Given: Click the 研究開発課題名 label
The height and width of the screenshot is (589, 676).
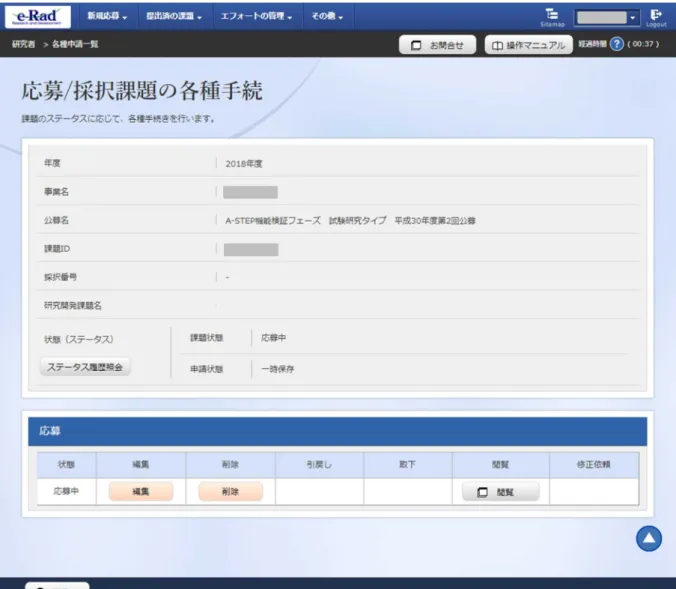Looking at the screenshot, I should [x=72, y=306].
